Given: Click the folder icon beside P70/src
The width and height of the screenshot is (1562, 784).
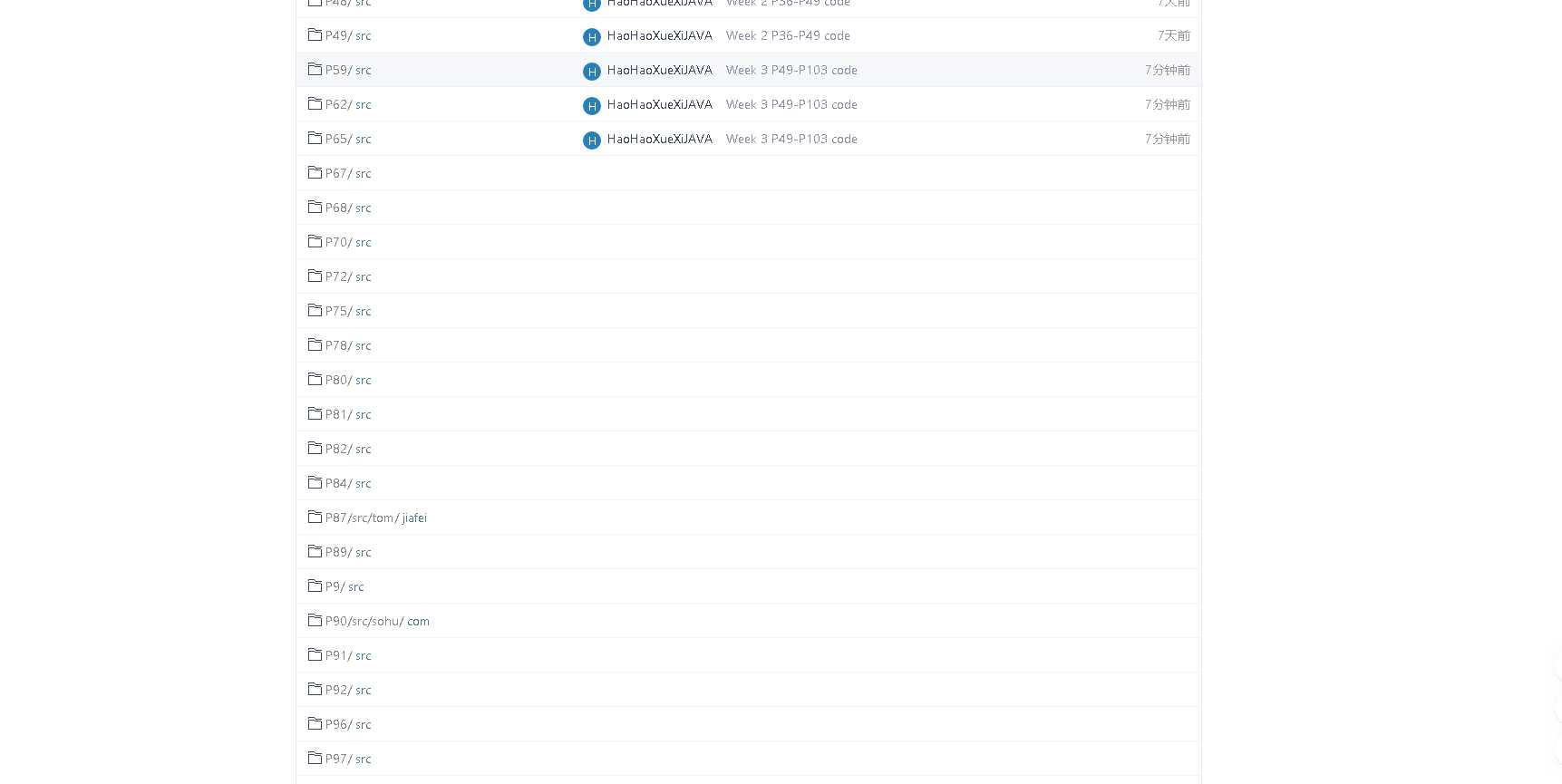Looking at the screenshot, I should [315, 241].
